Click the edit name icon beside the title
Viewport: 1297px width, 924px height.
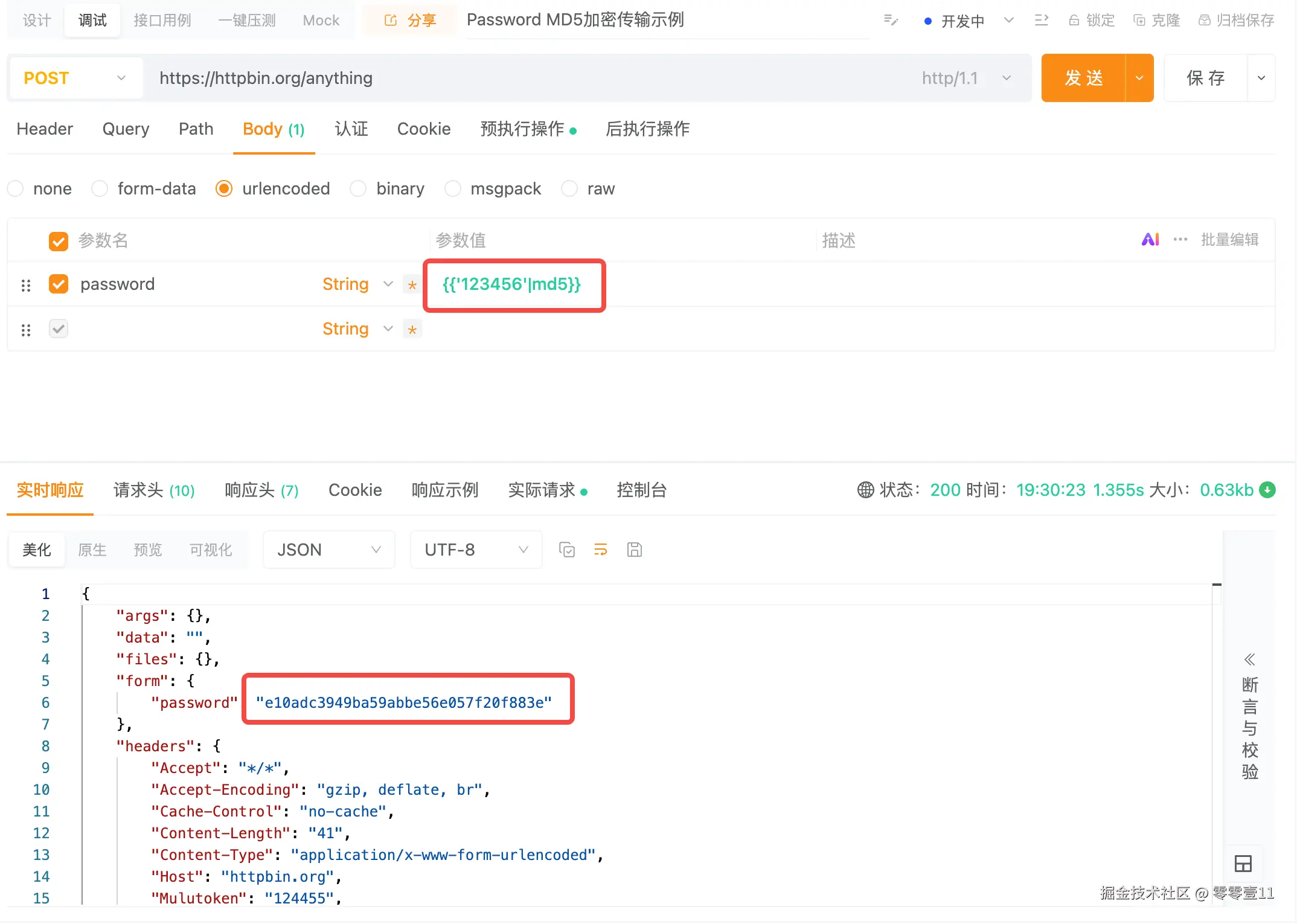891,21
